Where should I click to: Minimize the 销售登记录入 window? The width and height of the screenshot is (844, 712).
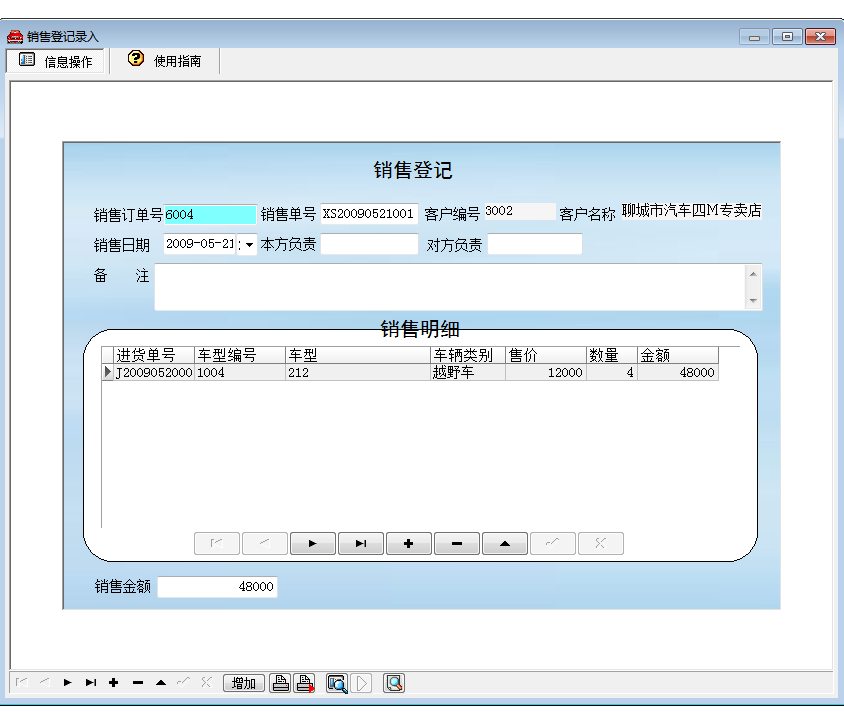pyautogui.click(x=755, y=37)
